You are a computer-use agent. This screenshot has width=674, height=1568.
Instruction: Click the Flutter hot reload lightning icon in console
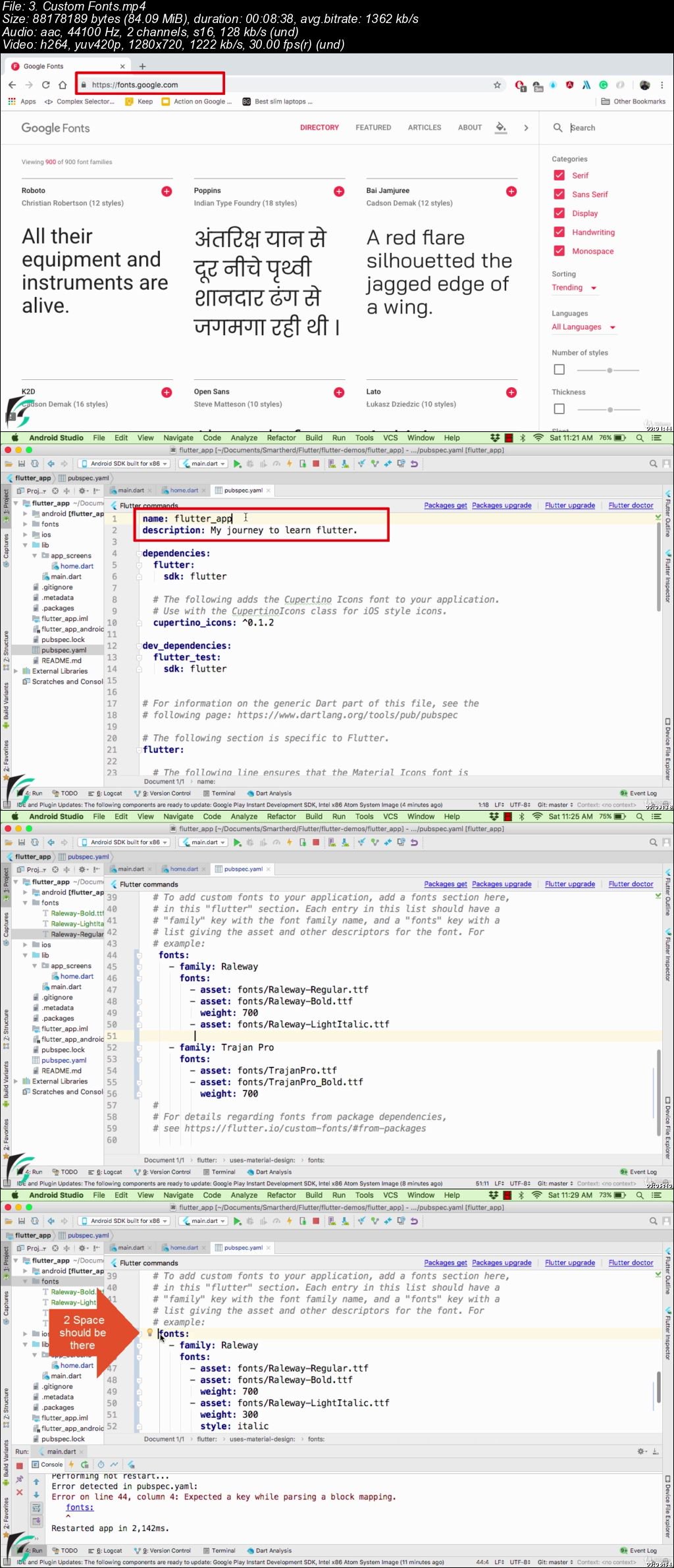point(71,1465)
